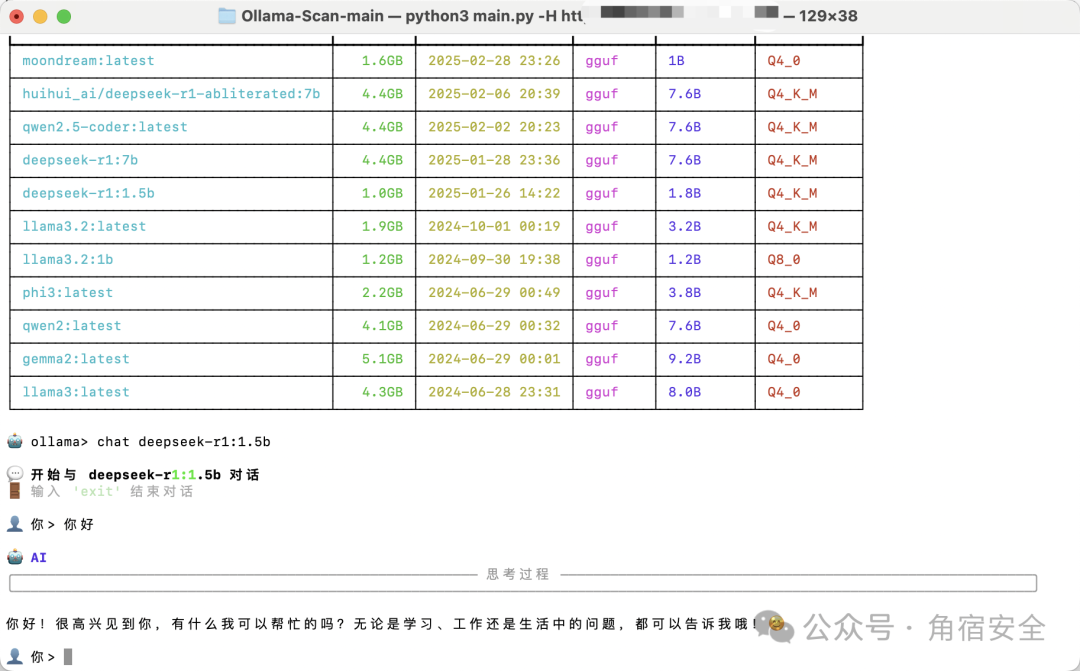Click phi3:latest model name

point(68,292)
